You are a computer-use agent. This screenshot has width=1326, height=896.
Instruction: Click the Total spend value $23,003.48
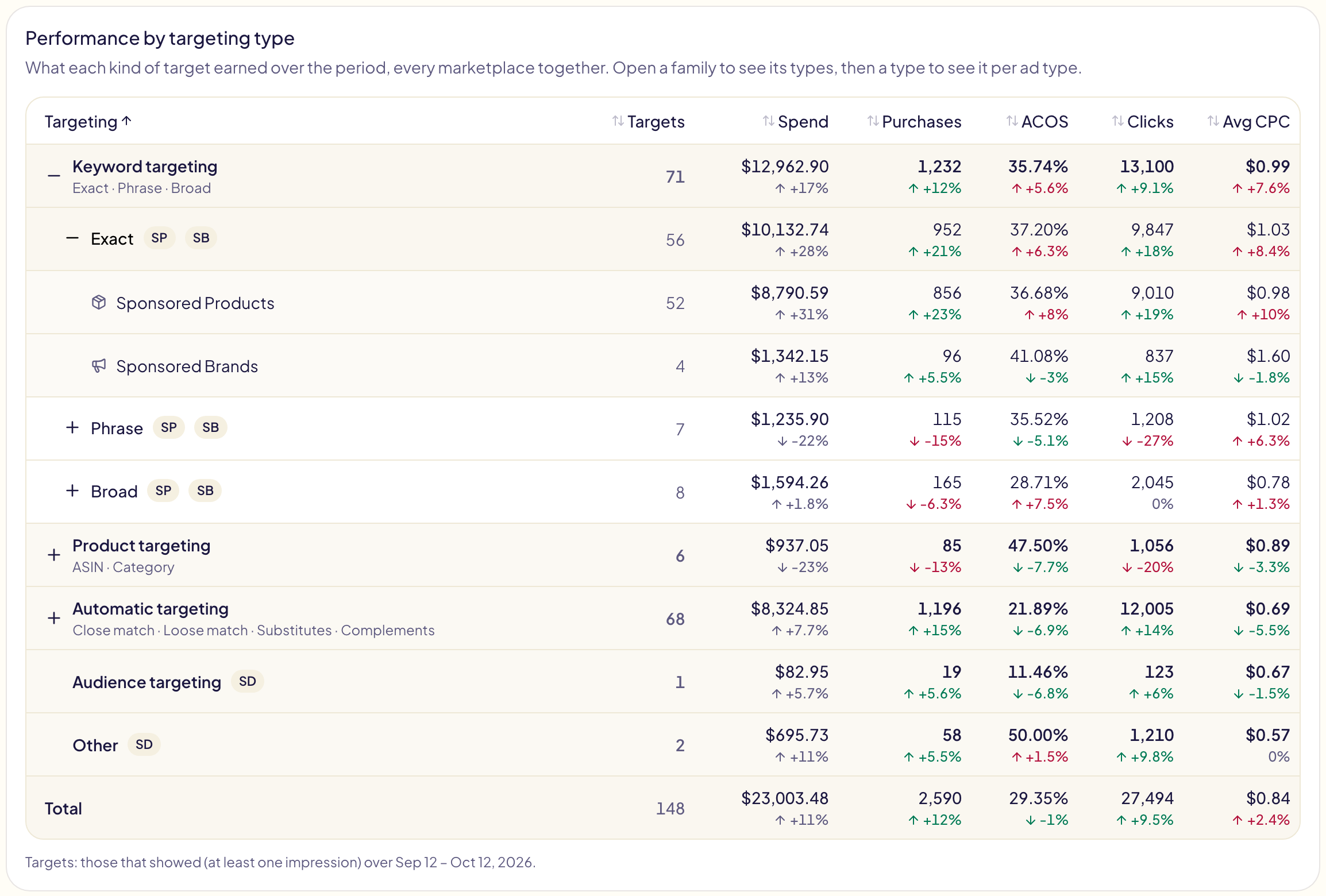pyautogui.click(x=785, y=798)
